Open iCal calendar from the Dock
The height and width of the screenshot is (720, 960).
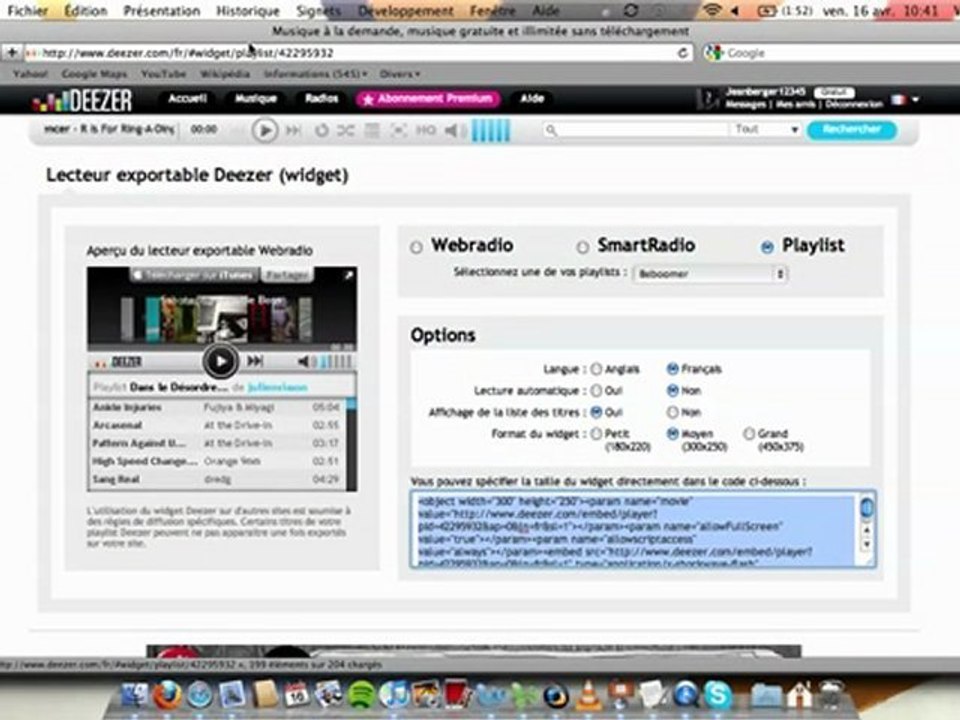(297, 696)
